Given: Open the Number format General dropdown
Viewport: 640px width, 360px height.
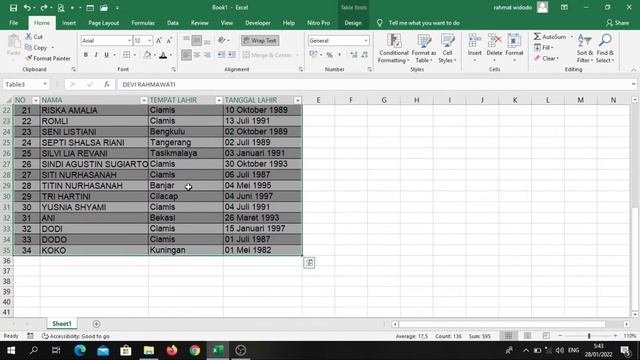Looking at the screenshot, I should coord(366,40).
